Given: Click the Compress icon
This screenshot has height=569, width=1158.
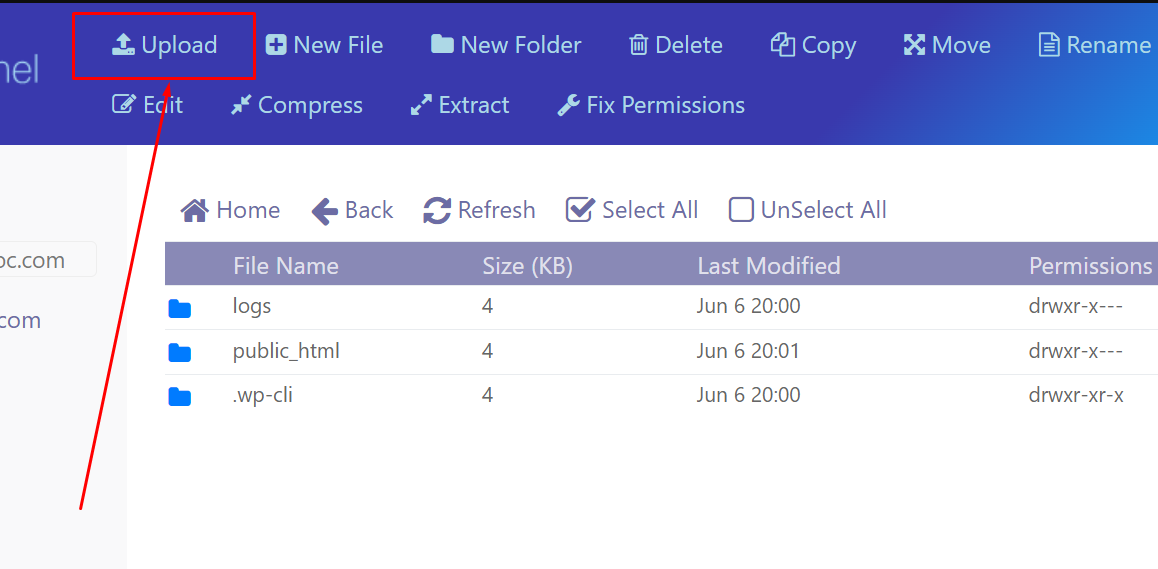Looking at the screenshot, I should [241, 105].
